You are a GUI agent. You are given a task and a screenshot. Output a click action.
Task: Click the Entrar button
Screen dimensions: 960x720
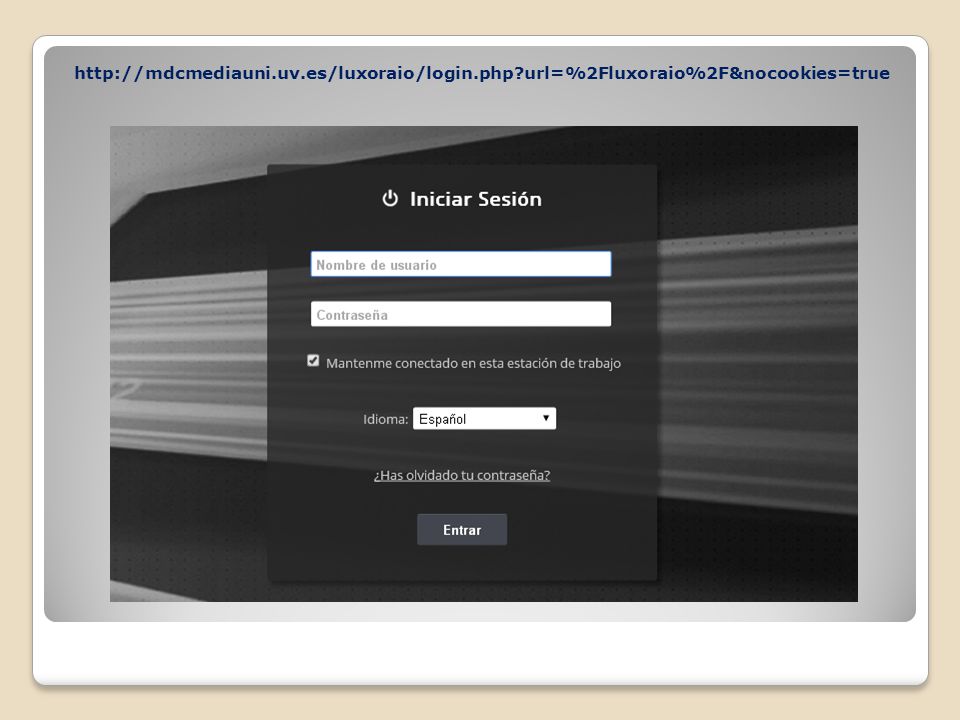coord(462,530)
